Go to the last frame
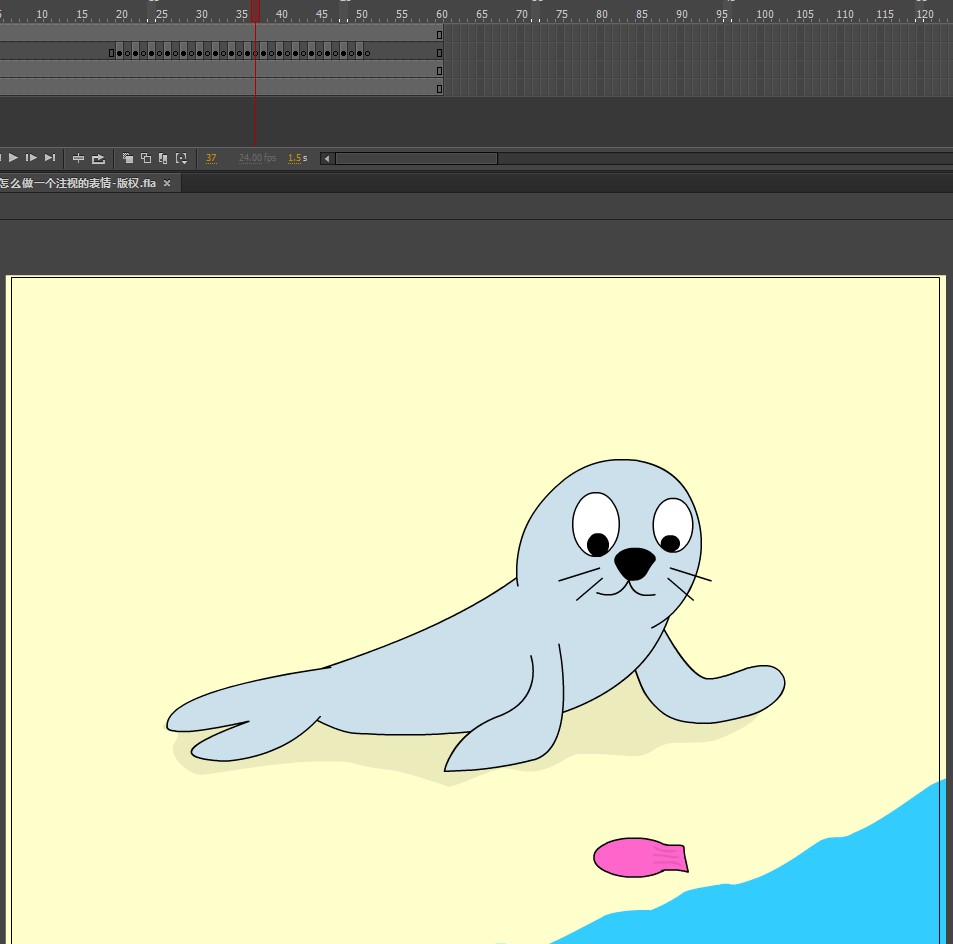The image size is (953, 944). pos(50,158)
